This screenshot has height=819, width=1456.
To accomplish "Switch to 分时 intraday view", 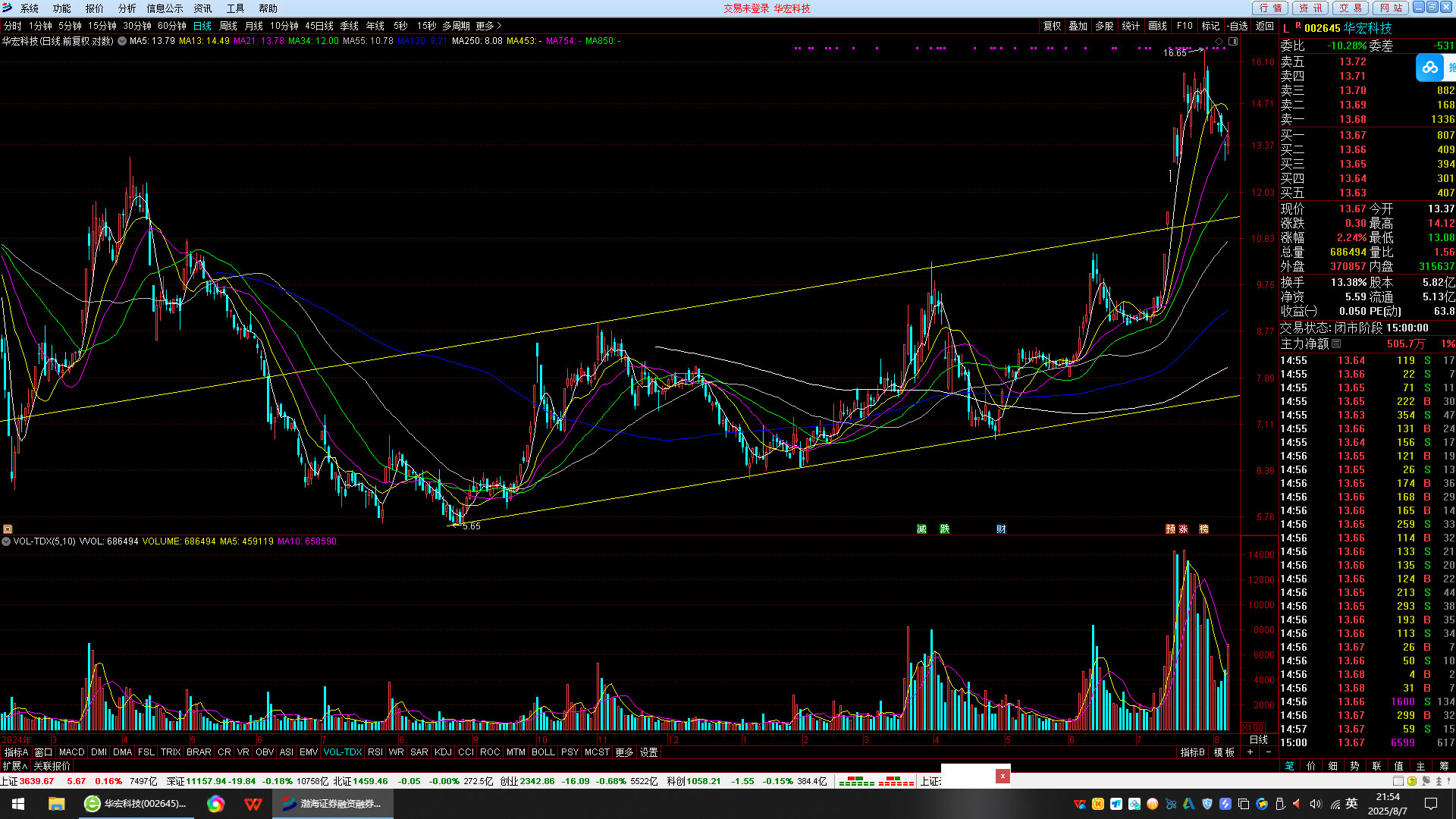I will click(13, 26).
